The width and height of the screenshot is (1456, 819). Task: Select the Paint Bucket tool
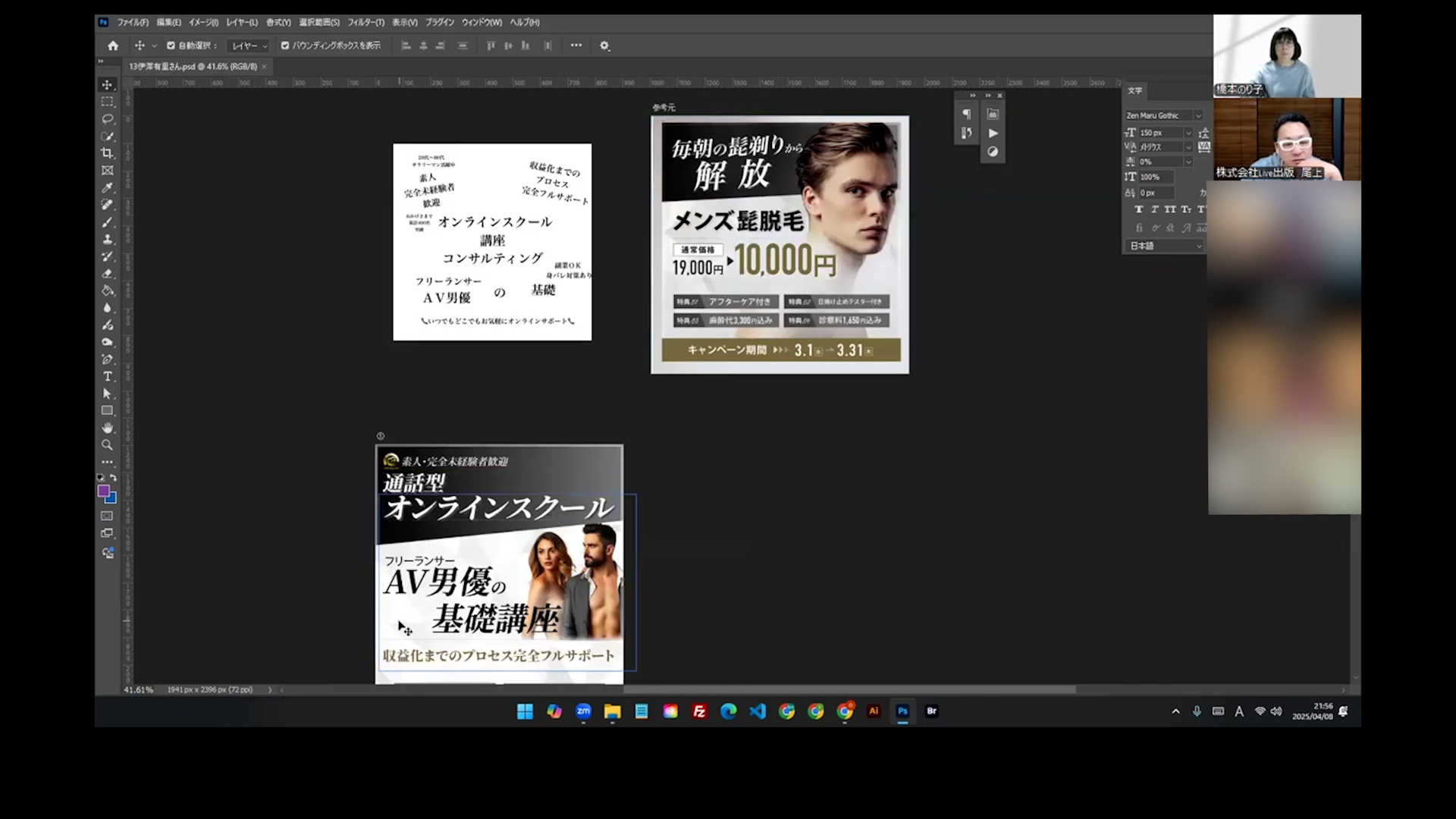point(107,290)
